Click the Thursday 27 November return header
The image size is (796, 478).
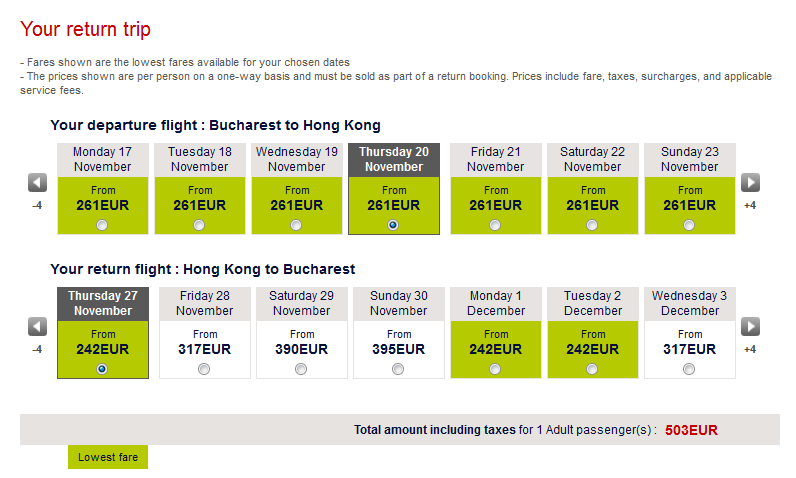click(x=103, y=304)
